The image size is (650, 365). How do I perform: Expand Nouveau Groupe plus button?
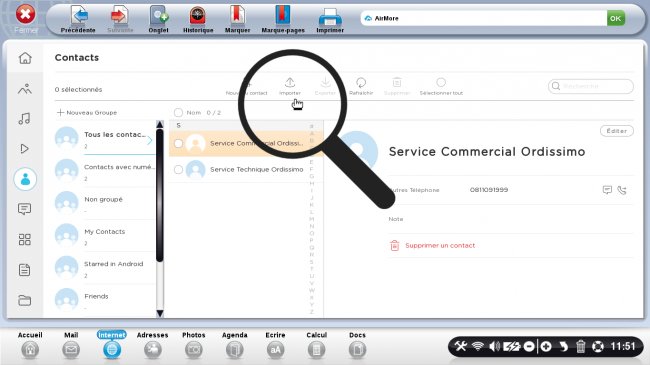click(60, 112)
